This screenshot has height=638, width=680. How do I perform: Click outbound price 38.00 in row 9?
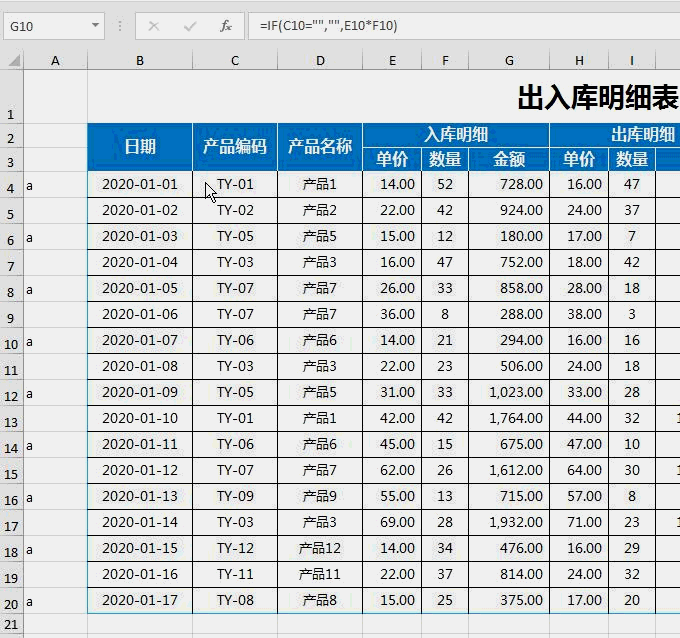(x=579, y=314)
